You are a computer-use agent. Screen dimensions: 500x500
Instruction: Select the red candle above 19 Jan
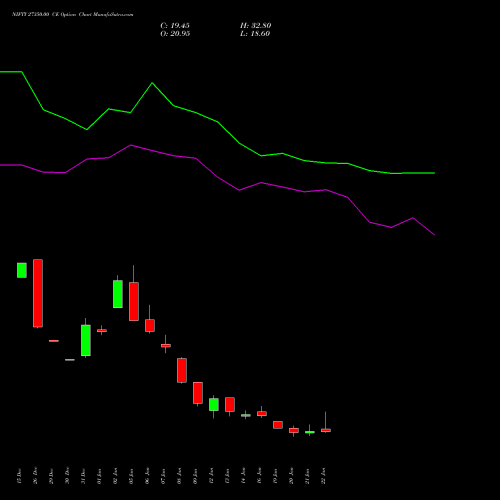coord(278,425)
